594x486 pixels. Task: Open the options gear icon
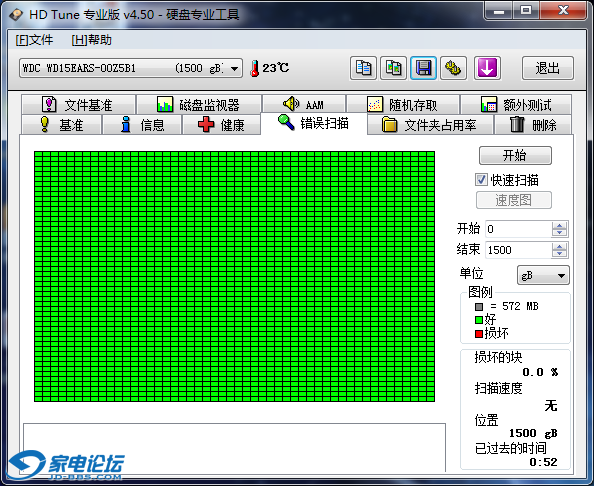[453, 68]
